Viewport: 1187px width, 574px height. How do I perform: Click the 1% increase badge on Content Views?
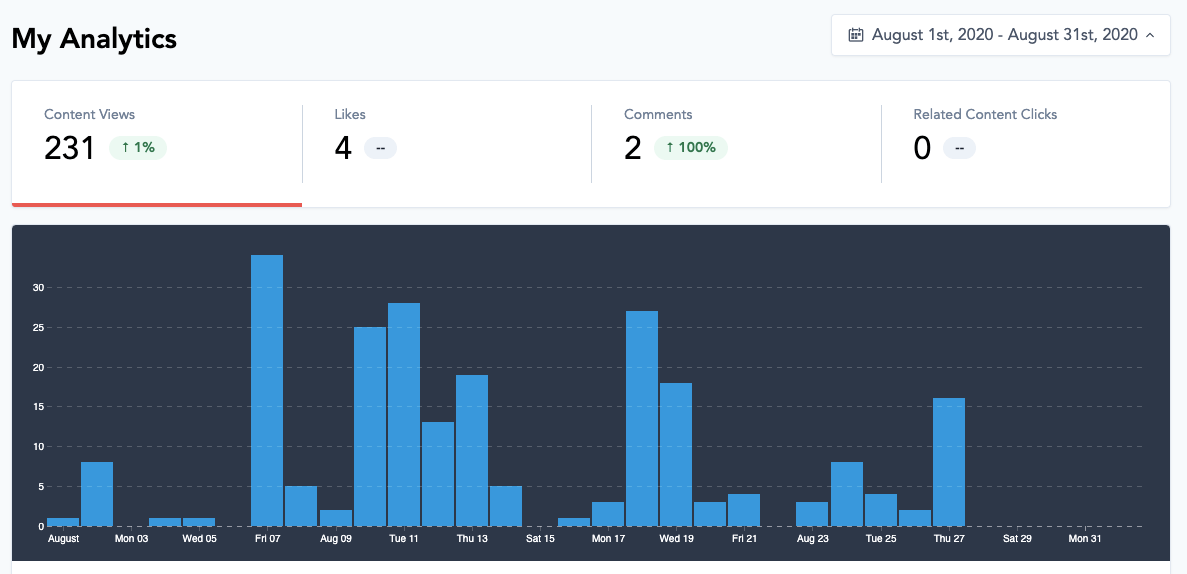click(138, 148)
